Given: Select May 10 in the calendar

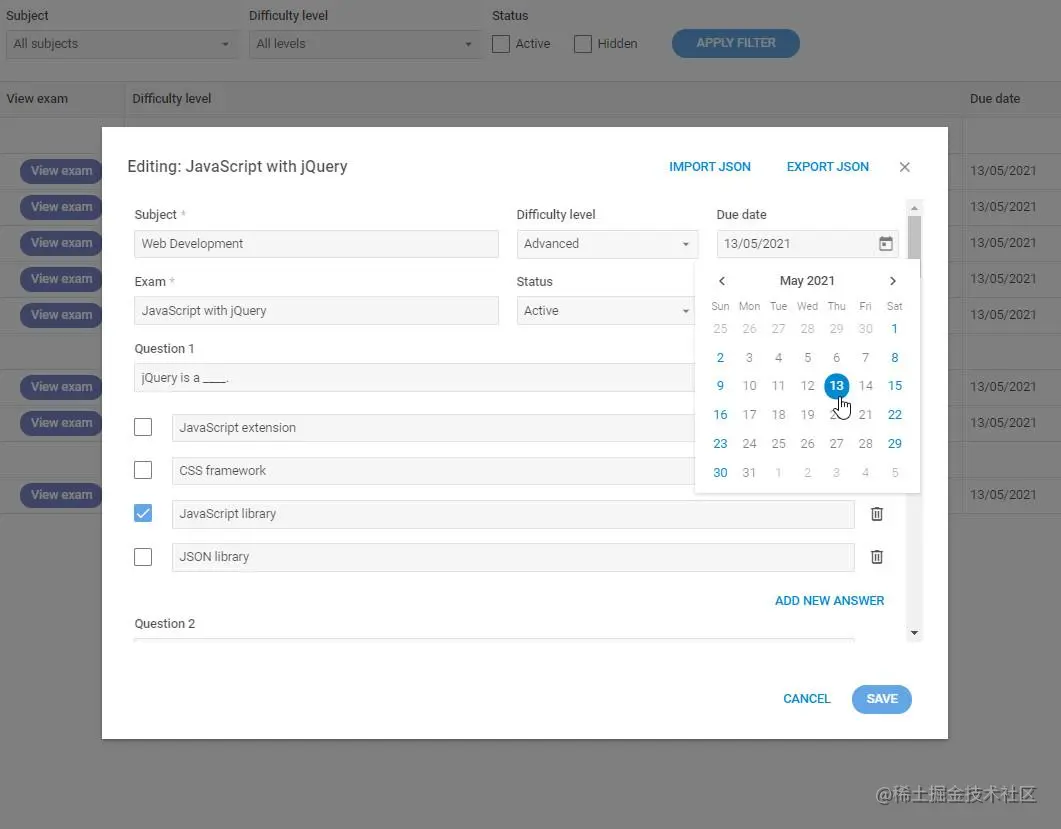Looking at the screenshot, I should point(749,386).
